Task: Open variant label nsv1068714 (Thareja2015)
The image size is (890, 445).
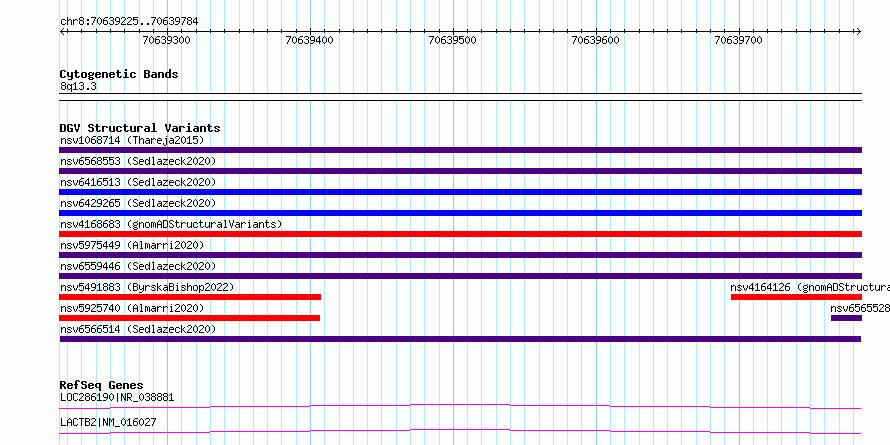Action: [x=132, y=140]
